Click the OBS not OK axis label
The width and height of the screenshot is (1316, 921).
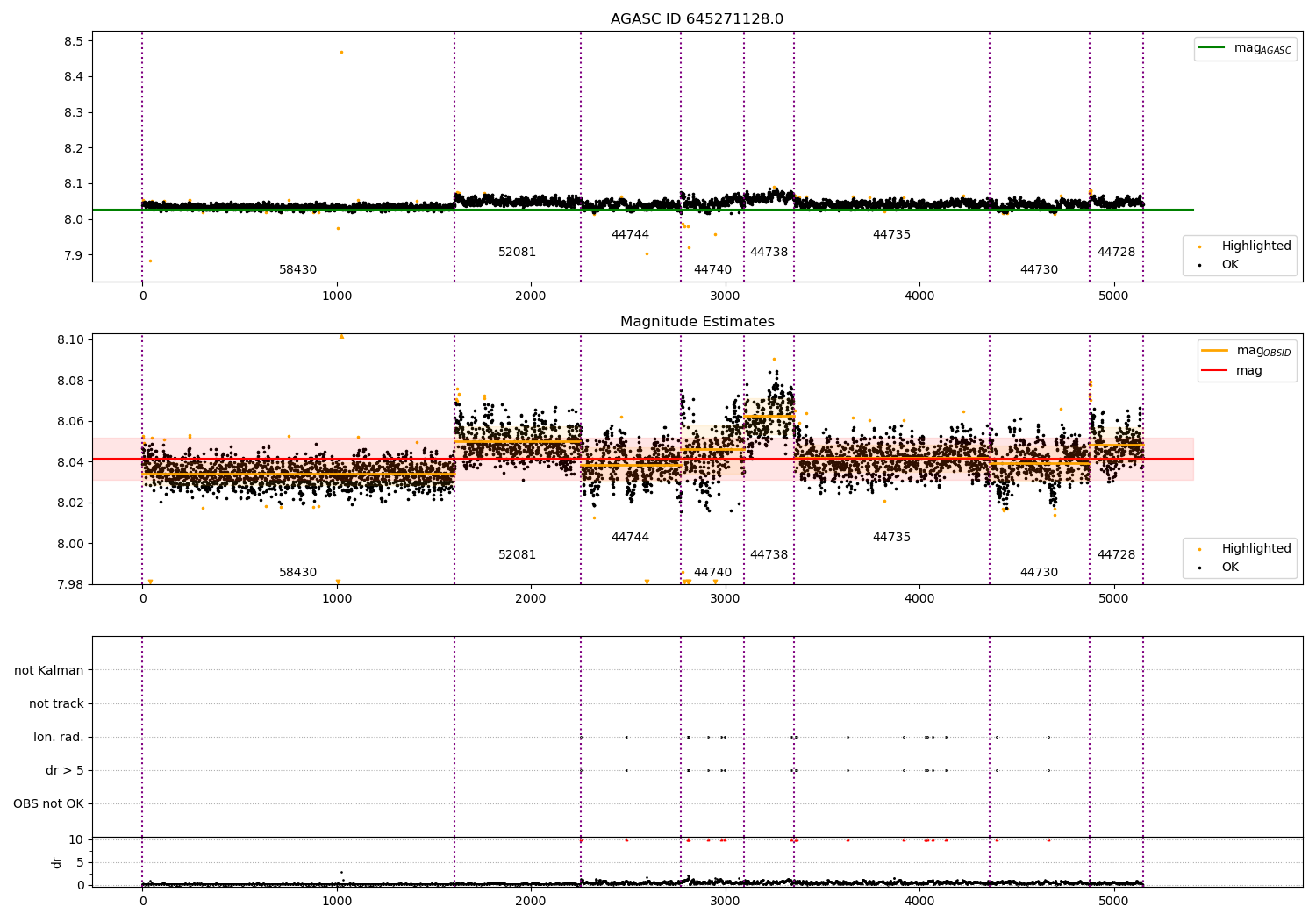pos(48,803)
